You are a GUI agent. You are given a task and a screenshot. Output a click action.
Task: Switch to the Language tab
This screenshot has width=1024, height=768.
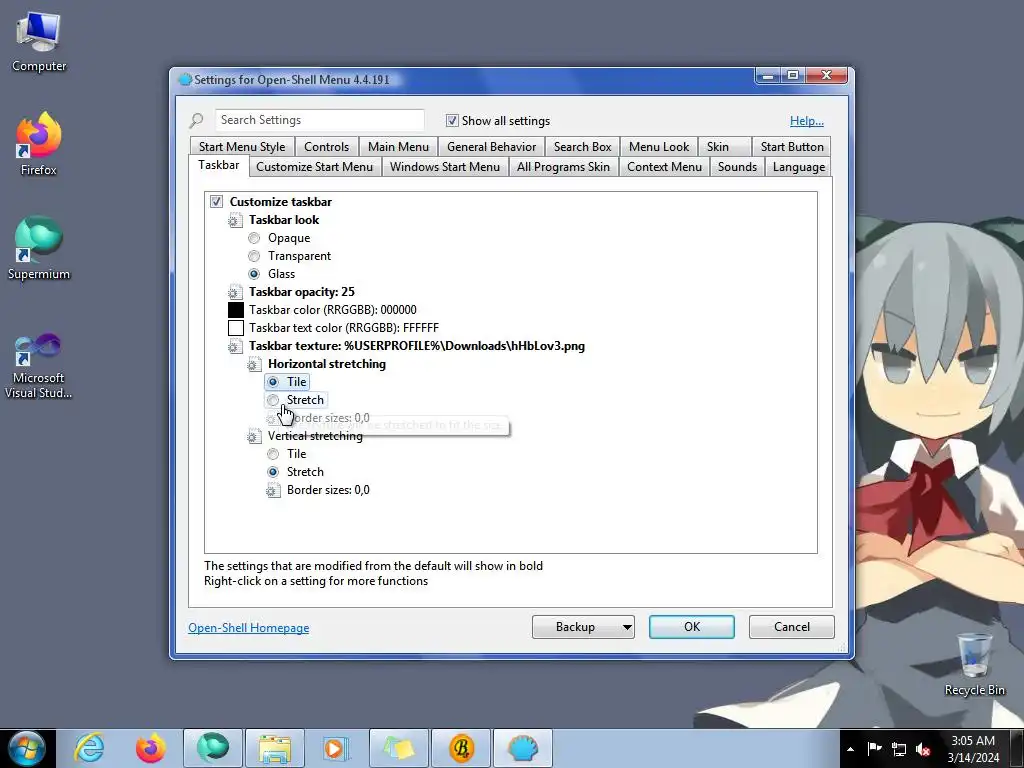[799, 167]
